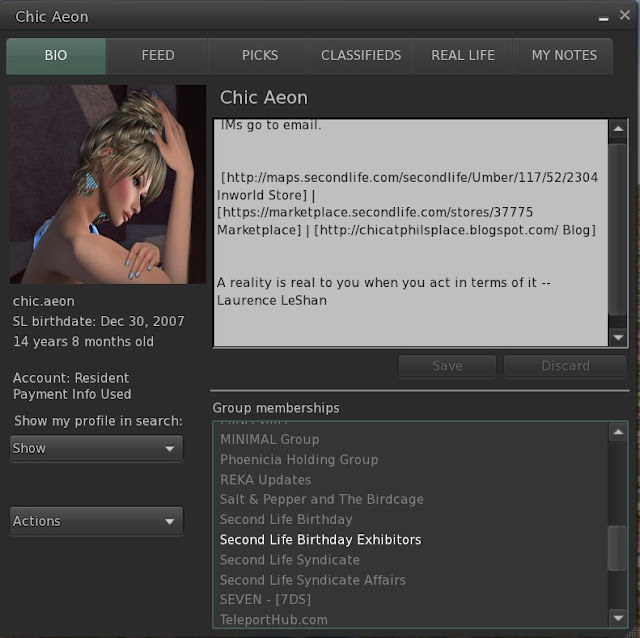This screenshot has height=638, width=640.
Task: Click the 'IMs go to email.' line
Action: pos(271,125)
